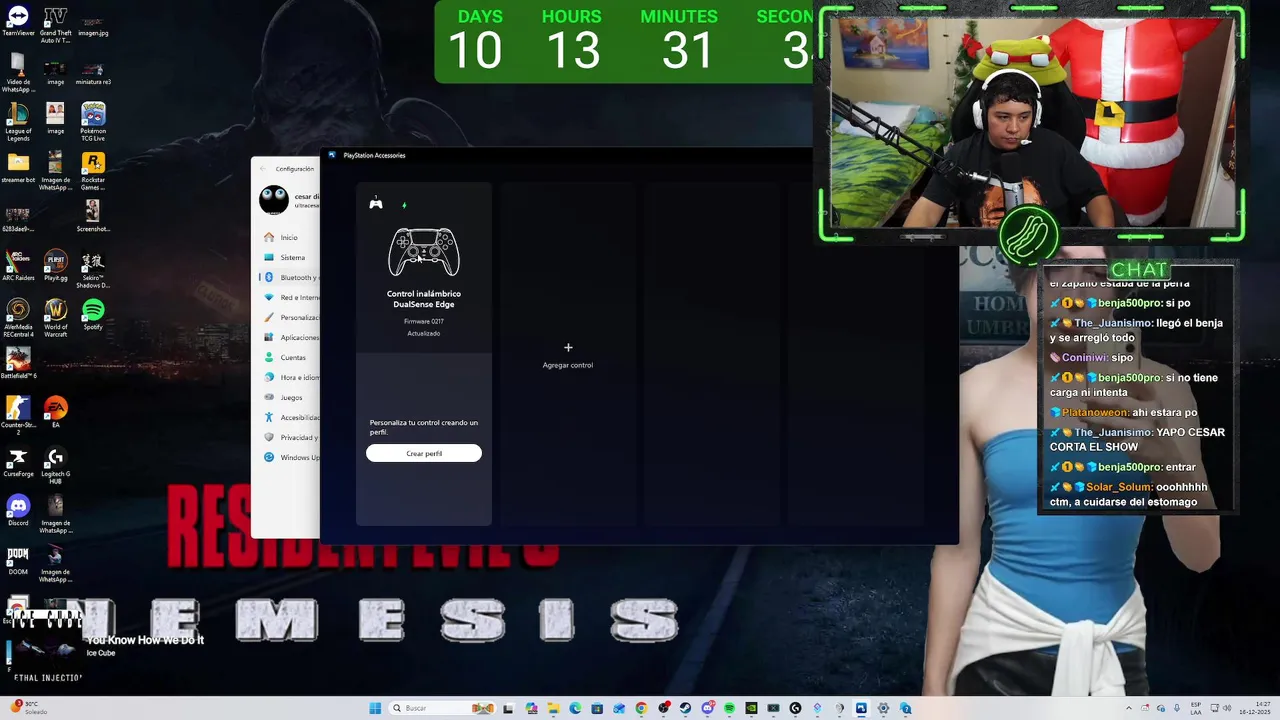Select the Spotify desktop icon
This screenshot has height=720, width=1280.
coord(93,315)
